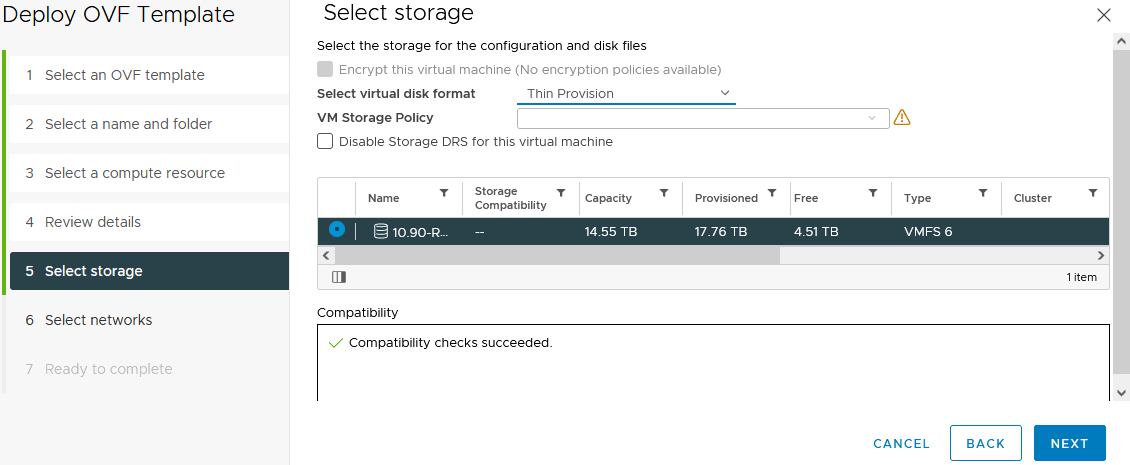Go to step 4 Review details
This screenshot has height=465, width=1130.
pos(93,222)
